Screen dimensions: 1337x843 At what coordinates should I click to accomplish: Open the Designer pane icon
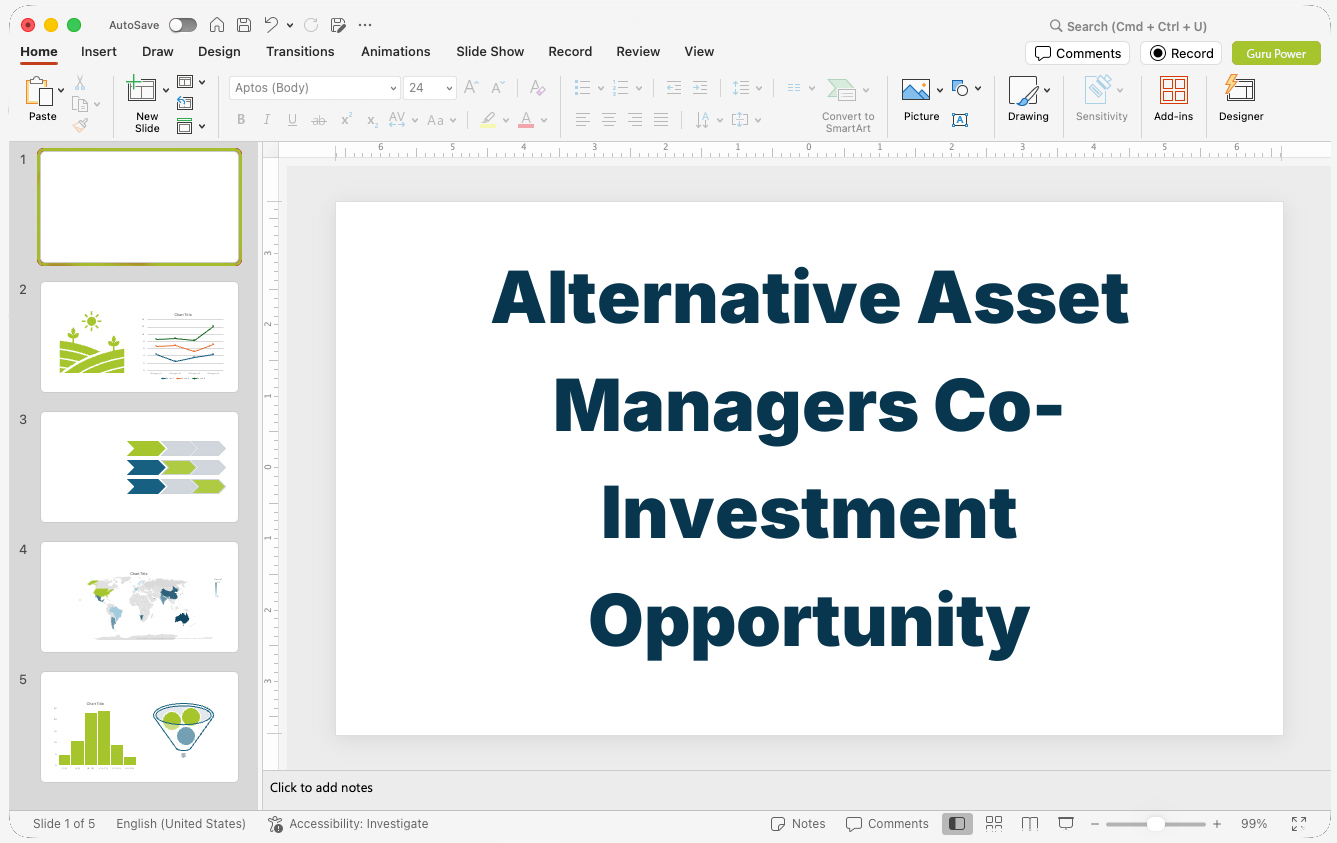(x=1240, y=90)
